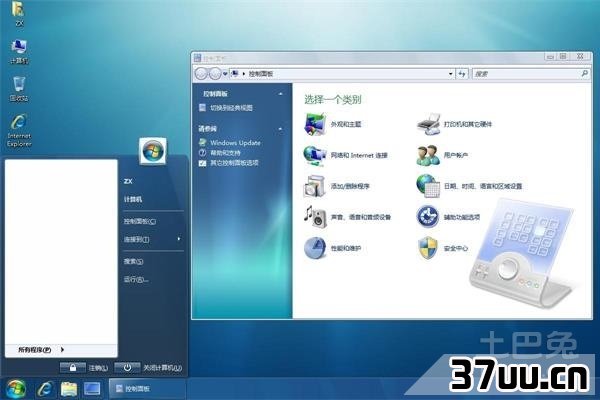Image resolution: width=600 pixels, height=400 pixels.
Task: Collapse the 请参阅 sidebar section chevron
Action: pos(280,129)
